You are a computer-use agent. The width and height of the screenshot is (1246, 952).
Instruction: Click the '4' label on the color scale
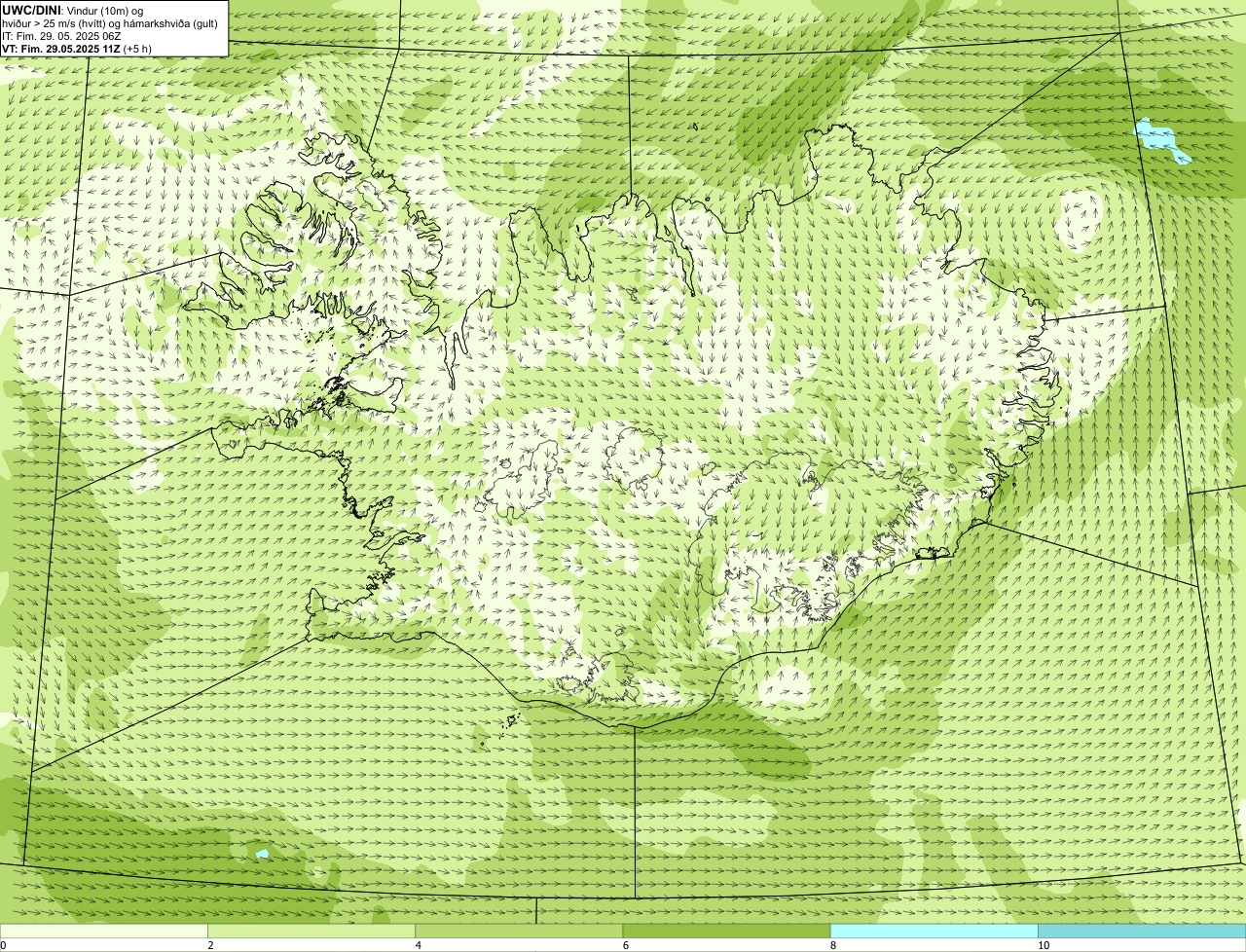click(419, 945)
